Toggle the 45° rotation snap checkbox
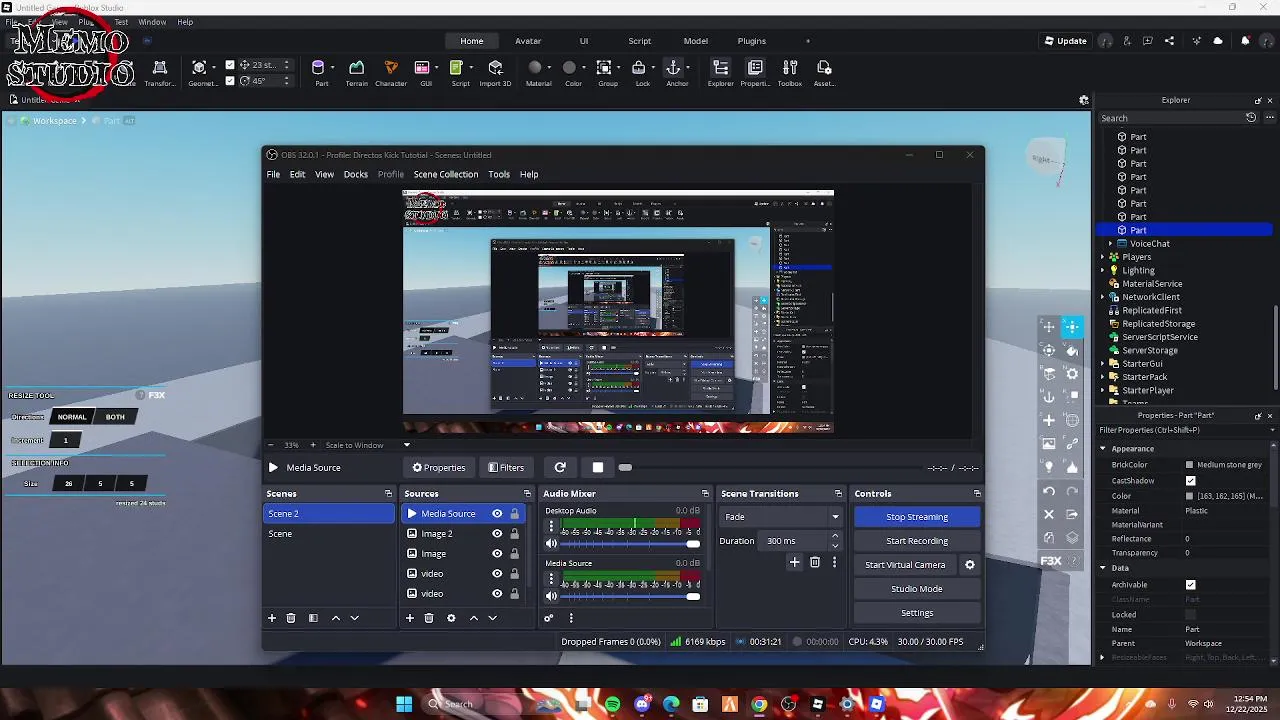The image size is (1280, 720). coord(230,81)
